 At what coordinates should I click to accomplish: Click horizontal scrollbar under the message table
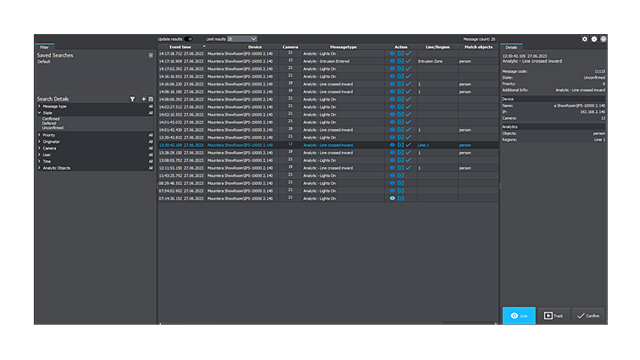328,323
